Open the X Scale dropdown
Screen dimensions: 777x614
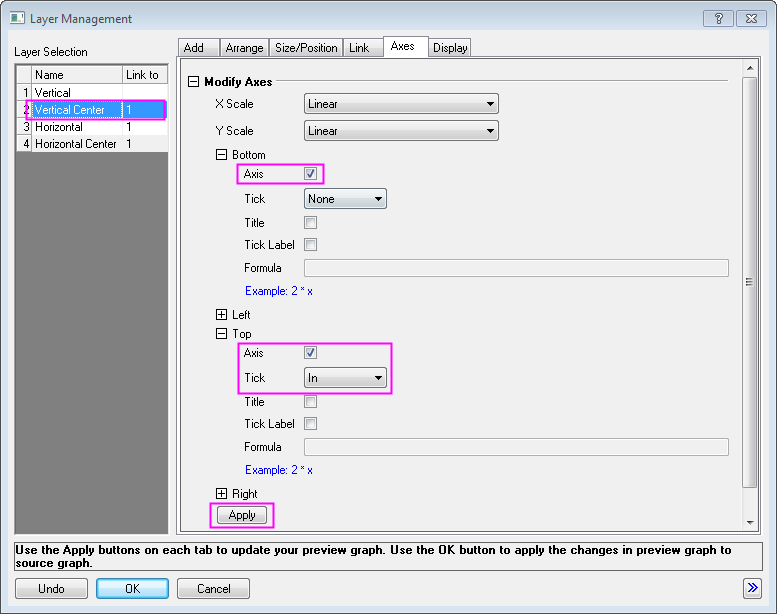pyautogui.click(x=400, y=104)
